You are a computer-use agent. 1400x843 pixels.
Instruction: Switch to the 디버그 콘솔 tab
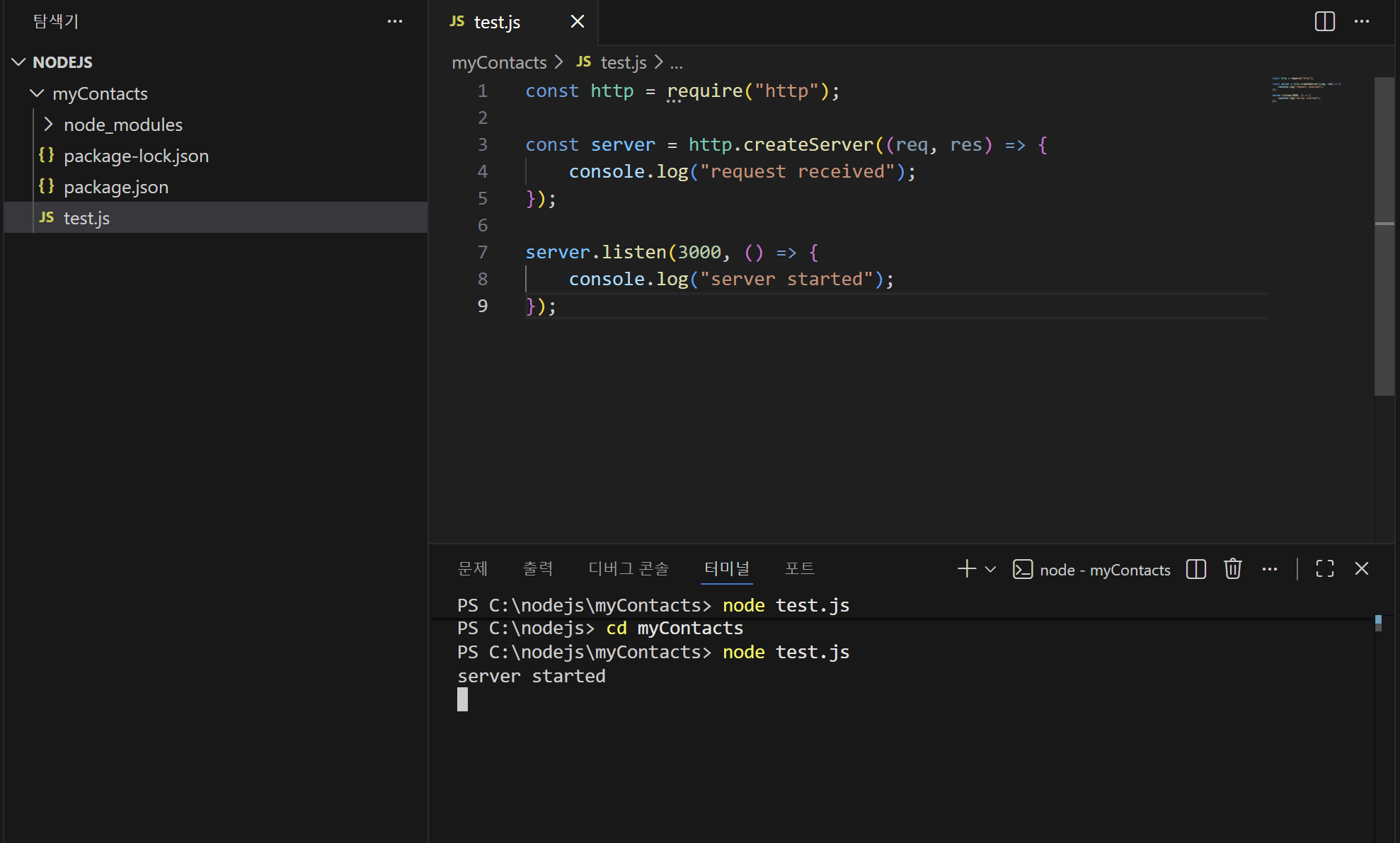628,569
